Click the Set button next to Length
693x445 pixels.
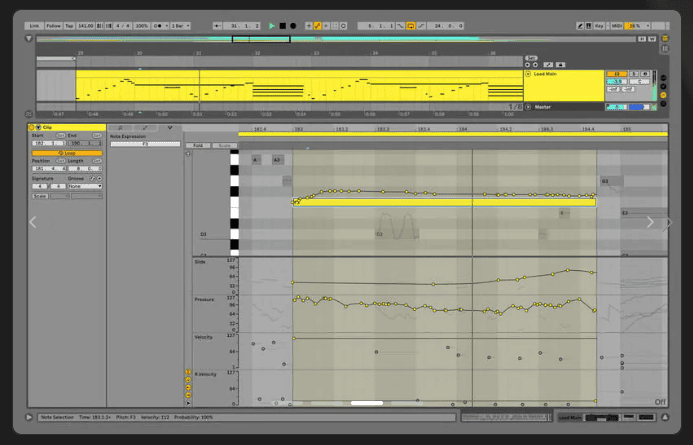97,161
